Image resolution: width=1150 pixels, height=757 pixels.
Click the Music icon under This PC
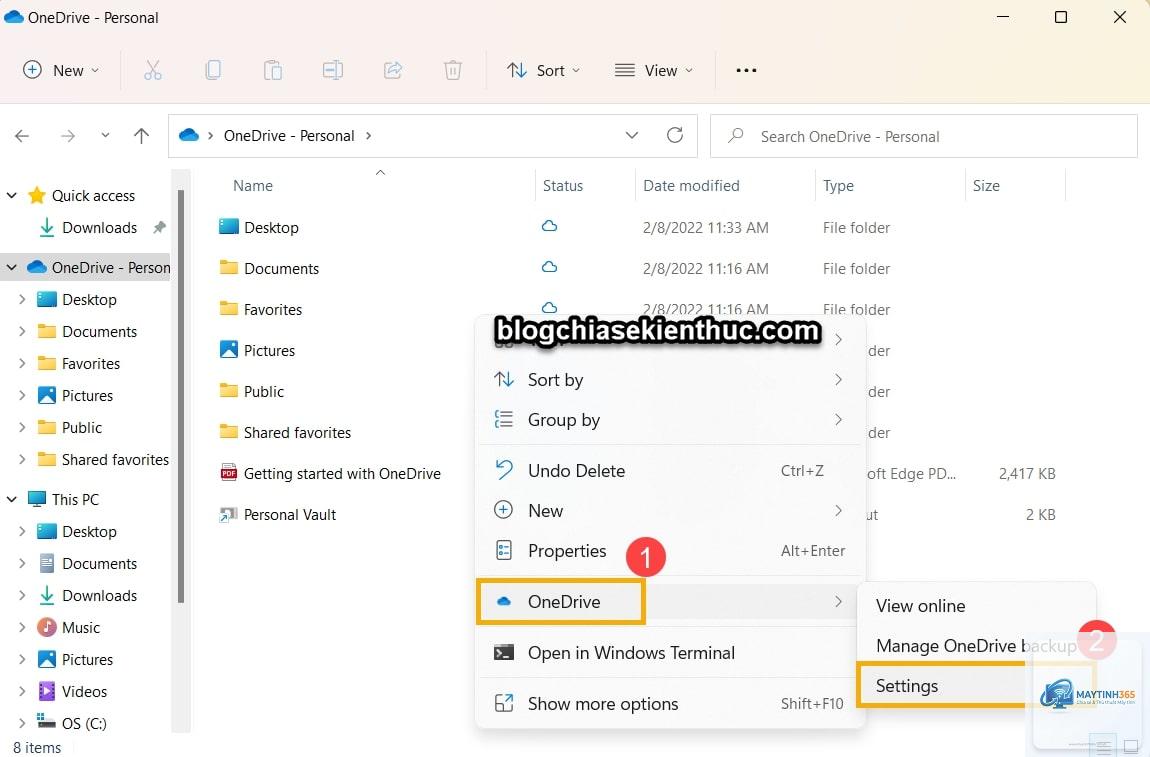pyautogui.click(x=47, y=627)
